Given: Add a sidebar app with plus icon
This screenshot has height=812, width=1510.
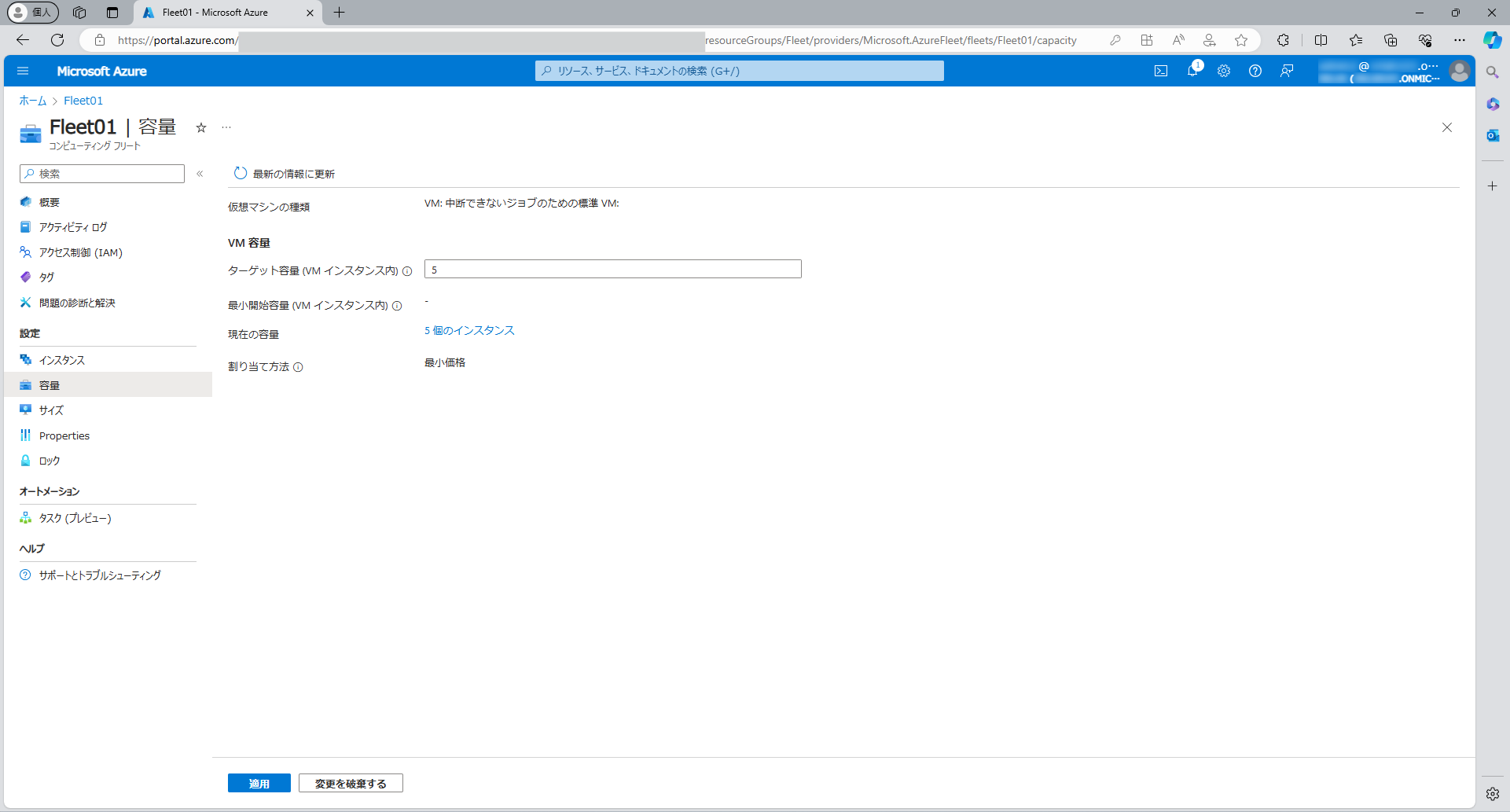Looking at the screenshot, I should (1493, 186).
